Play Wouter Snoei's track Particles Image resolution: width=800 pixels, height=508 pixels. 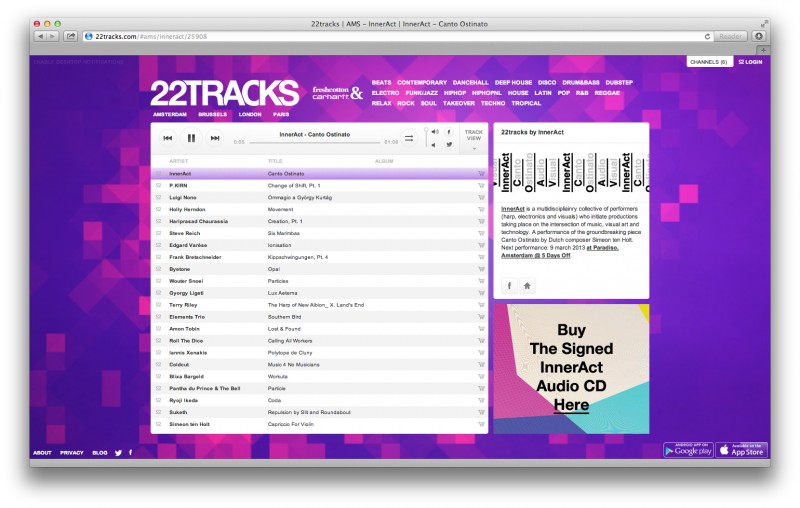319,281
